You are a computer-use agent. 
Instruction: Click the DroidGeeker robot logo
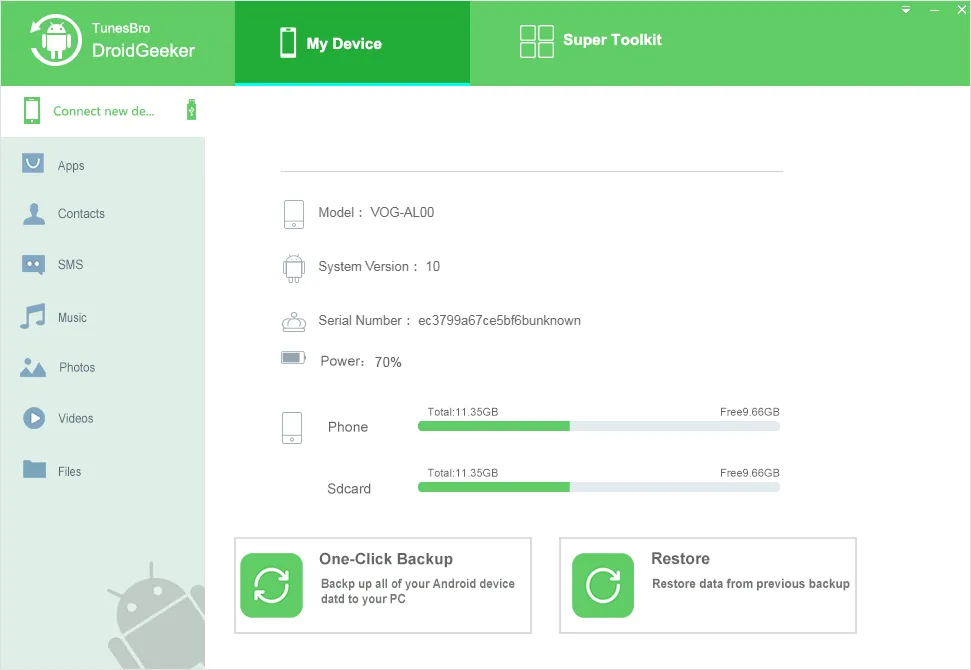57,42
